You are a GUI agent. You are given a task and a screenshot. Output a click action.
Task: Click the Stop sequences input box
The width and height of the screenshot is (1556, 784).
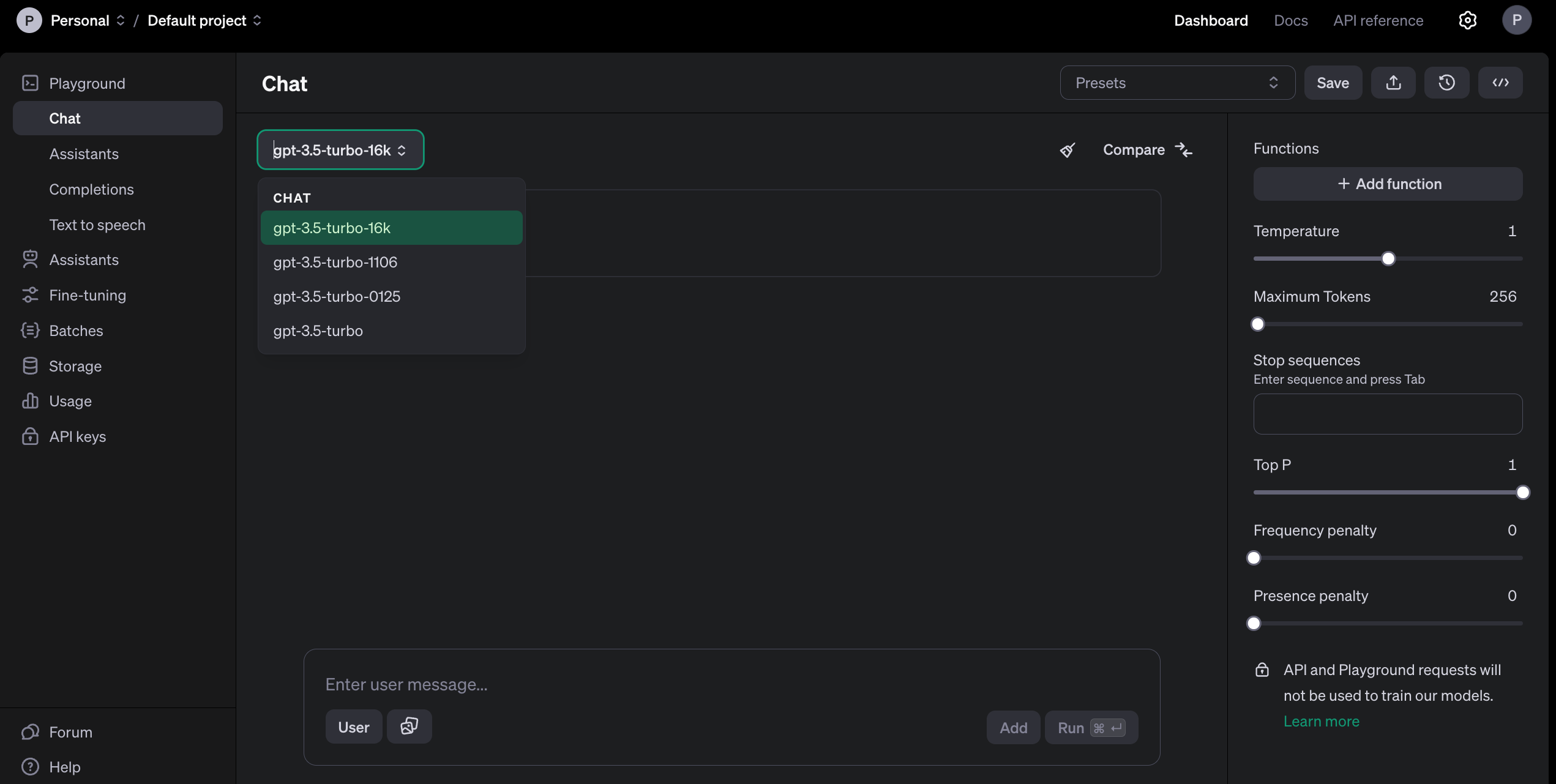point(1388,414)
